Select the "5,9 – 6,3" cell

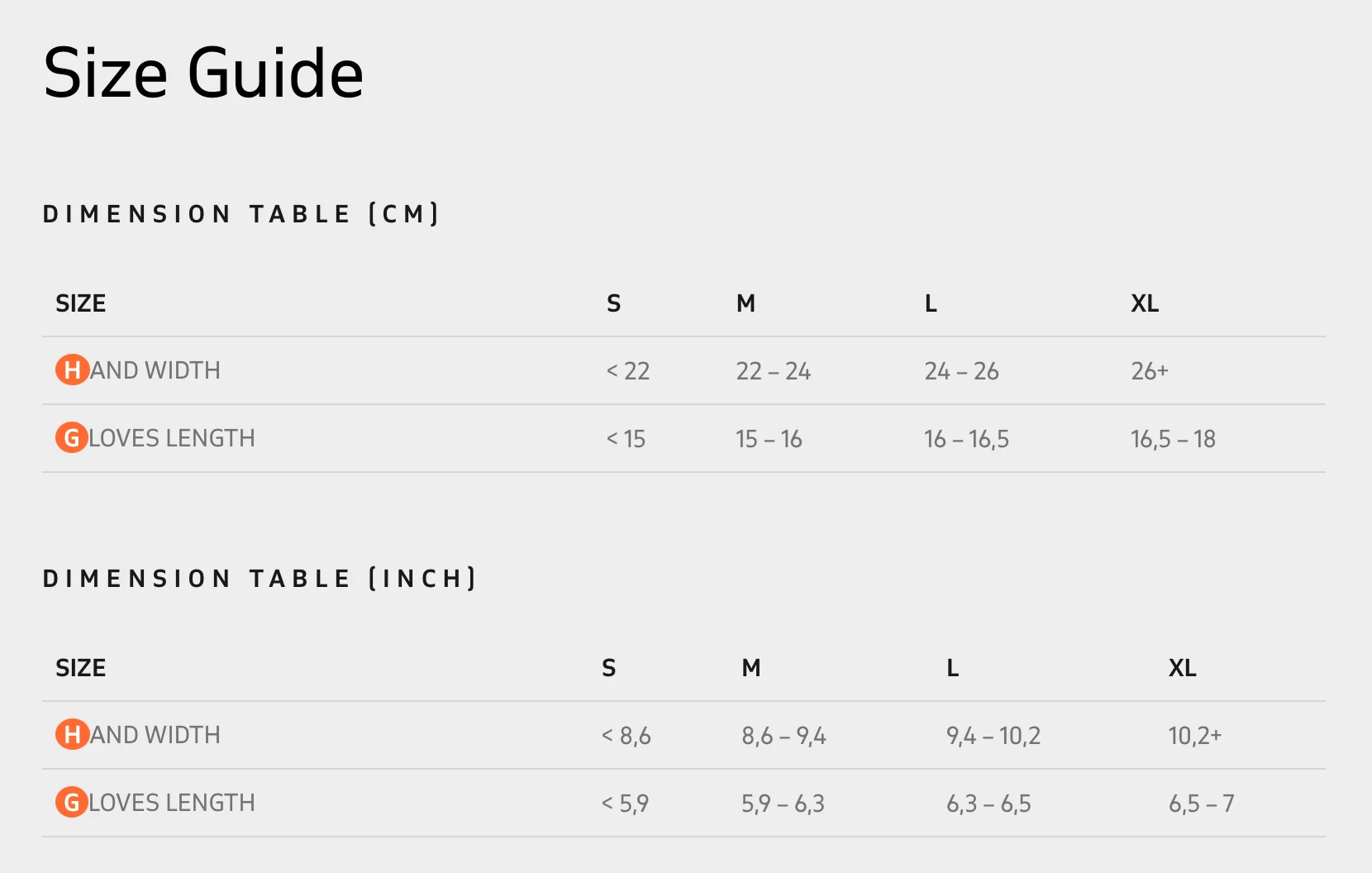click(783, 804)
